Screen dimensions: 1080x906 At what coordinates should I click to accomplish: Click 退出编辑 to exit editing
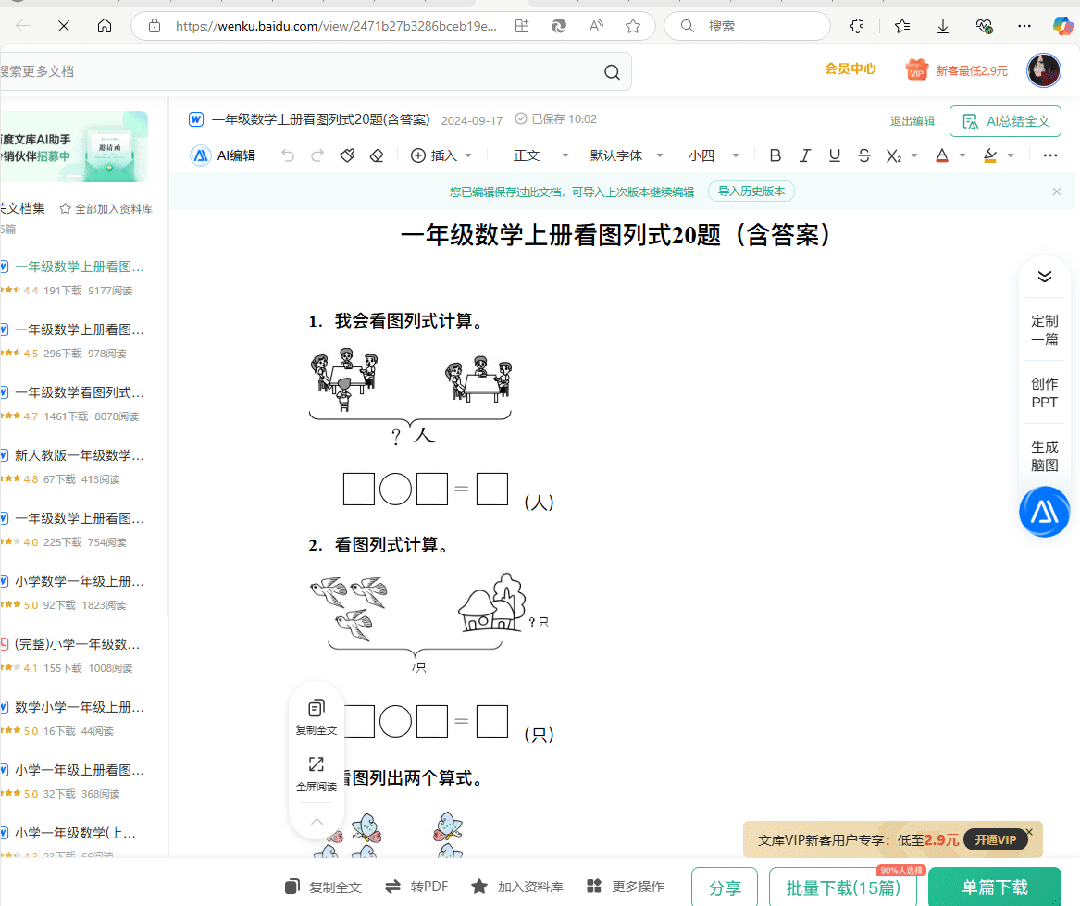point(912,119)
